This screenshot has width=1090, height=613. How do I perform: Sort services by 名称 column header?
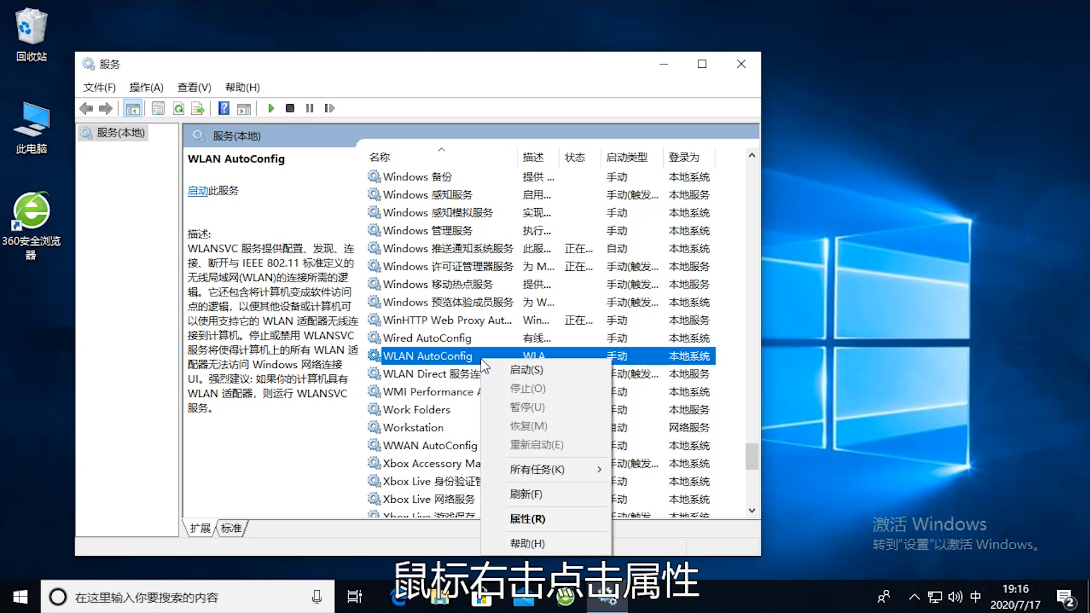(x=380, y=157)
